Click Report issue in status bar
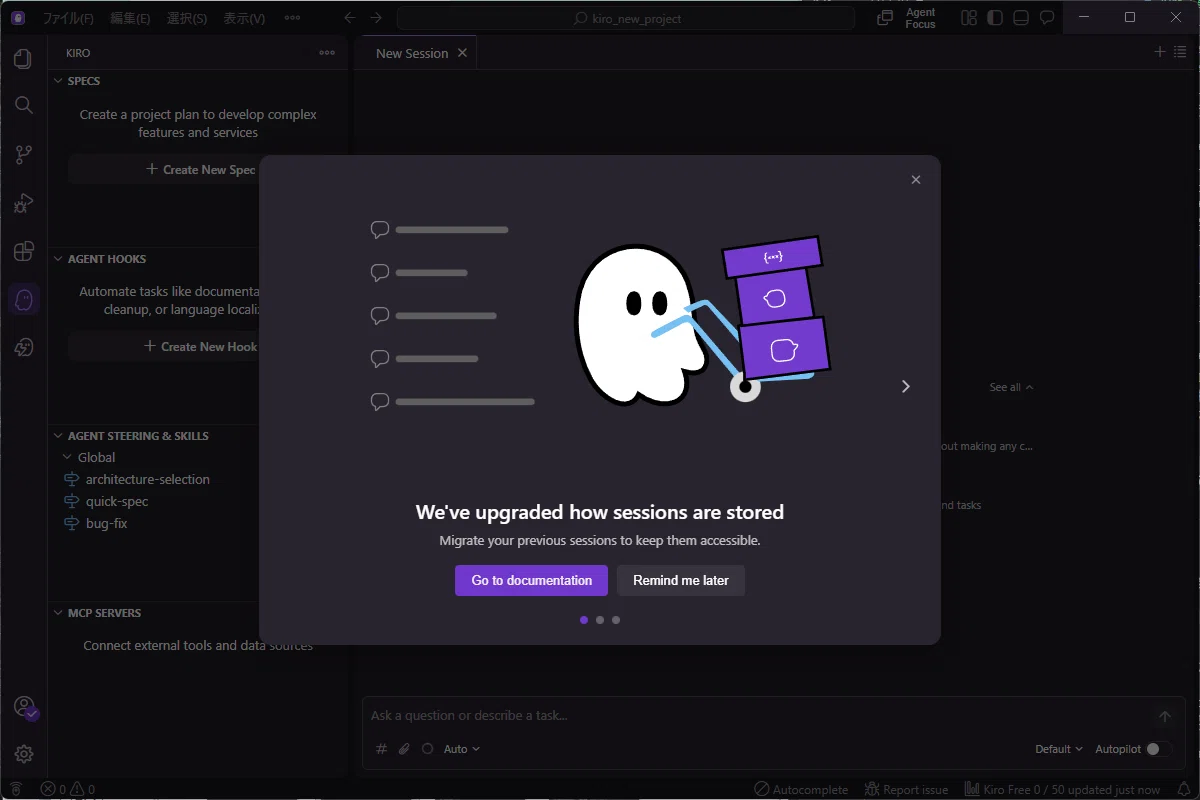The width and height of the screenshot is (1200, 800). 906,790
